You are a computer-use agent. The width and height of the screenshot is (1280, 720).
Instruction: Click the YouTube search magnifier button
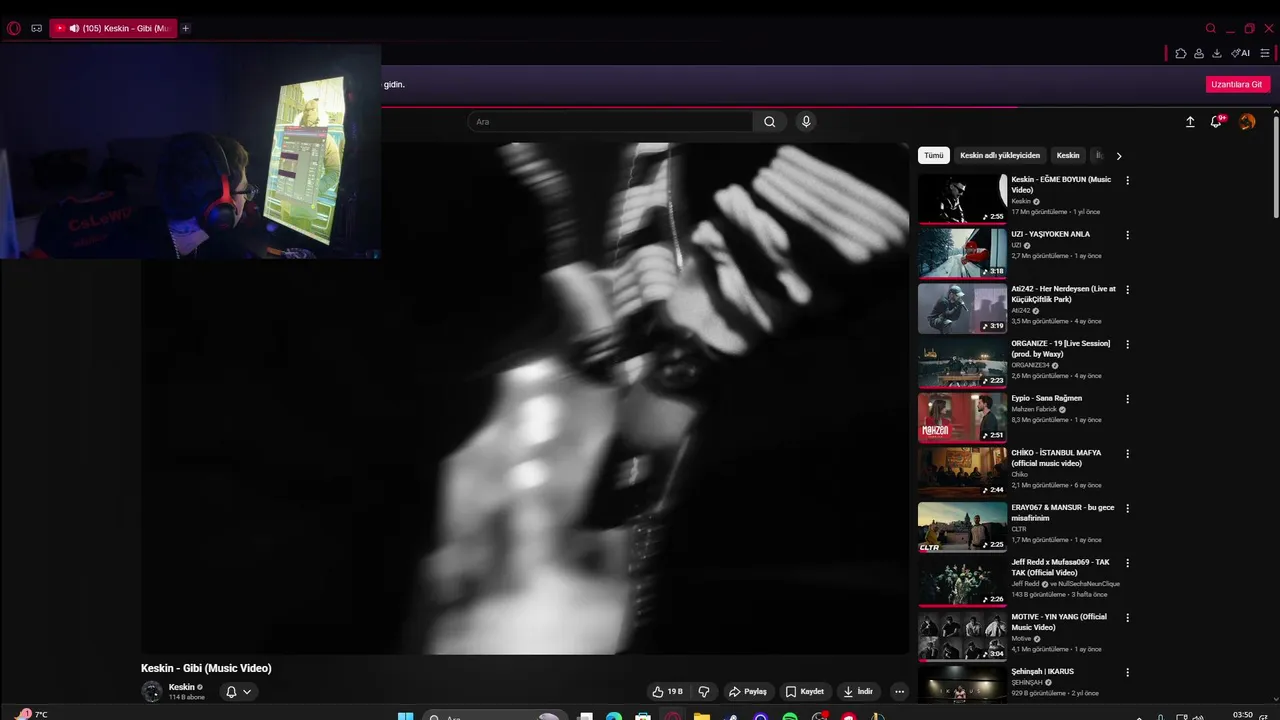[x=769, y=122]
